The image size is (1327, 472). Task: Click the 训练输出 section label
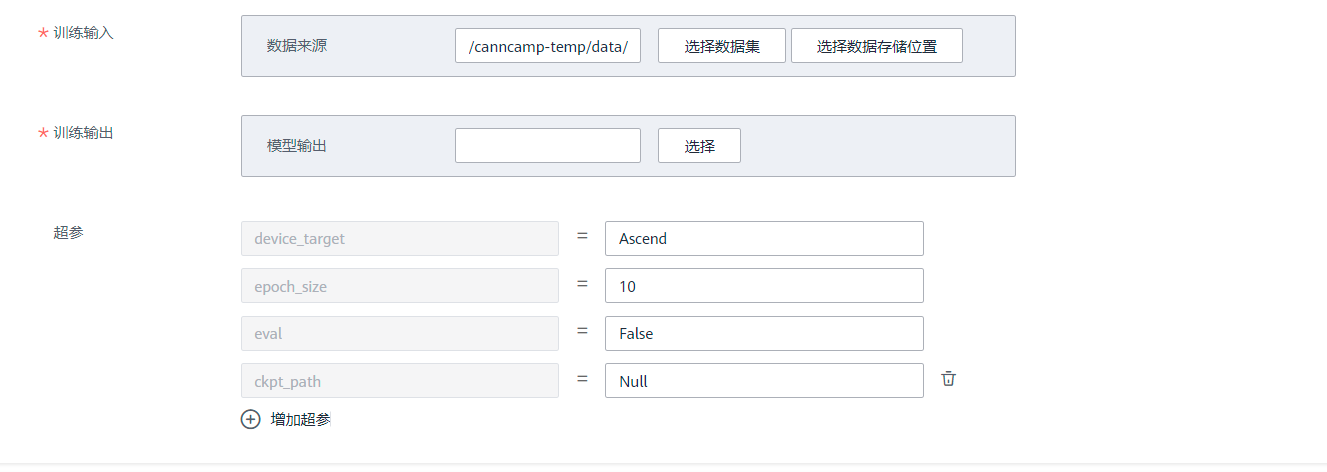coord(83,132)
